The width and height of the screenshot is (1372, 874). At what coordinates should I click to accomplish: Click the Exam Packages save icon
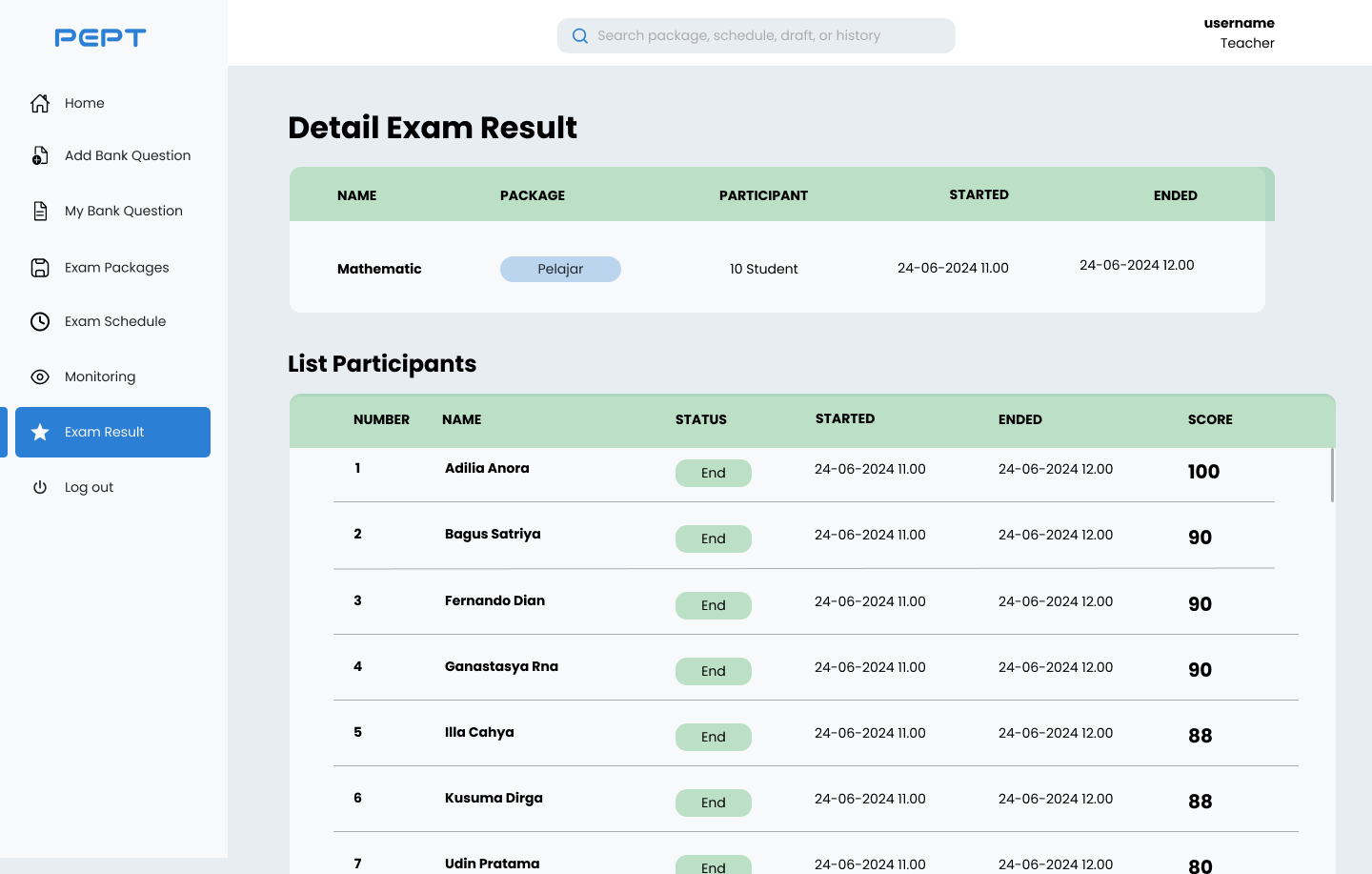tap(40, 268)
